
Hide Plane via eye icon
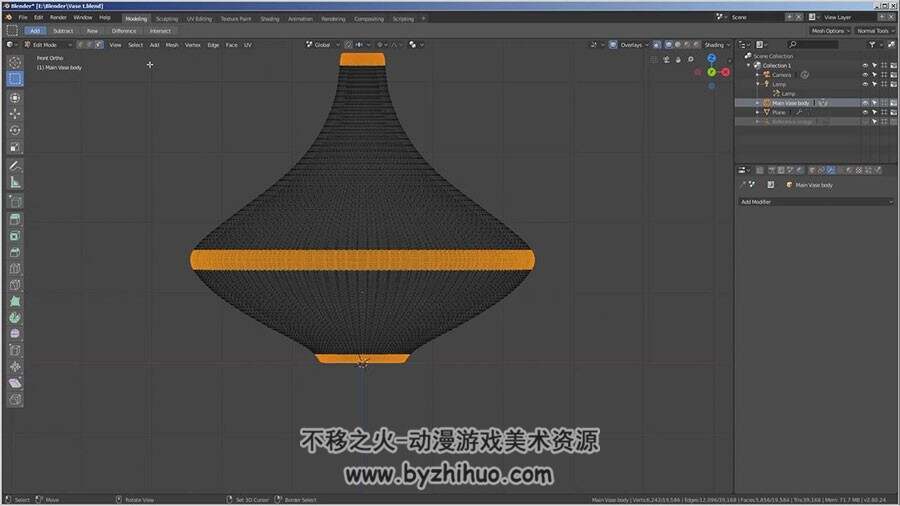865,112
